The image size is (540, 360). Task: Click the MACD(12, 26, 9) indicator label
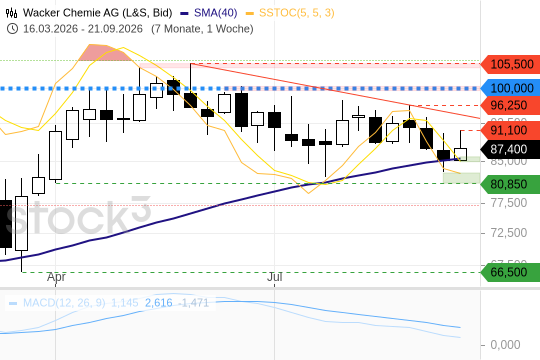coord(64,303)
